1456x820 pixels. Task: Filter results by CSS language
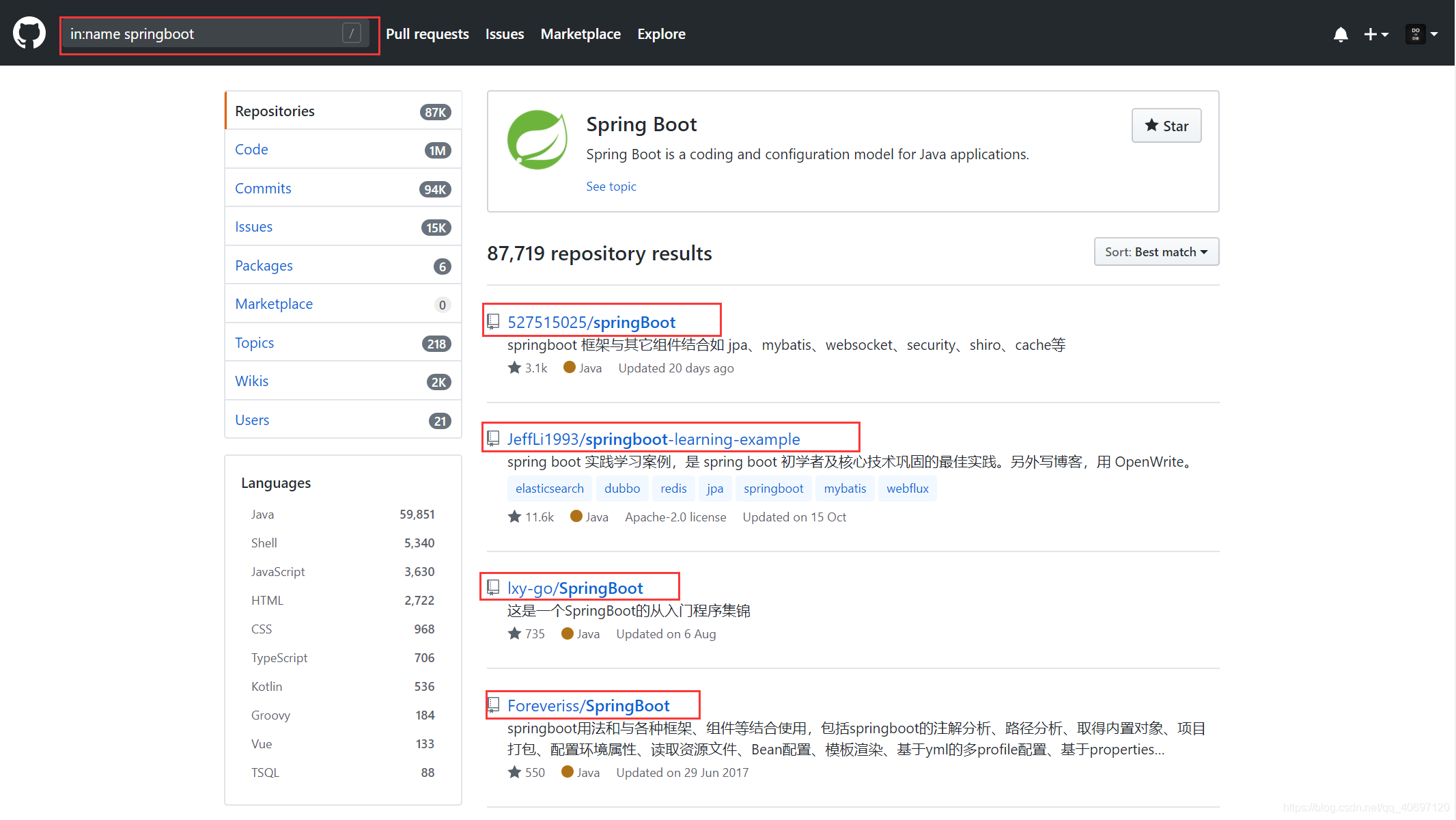(x=343, y=629)
